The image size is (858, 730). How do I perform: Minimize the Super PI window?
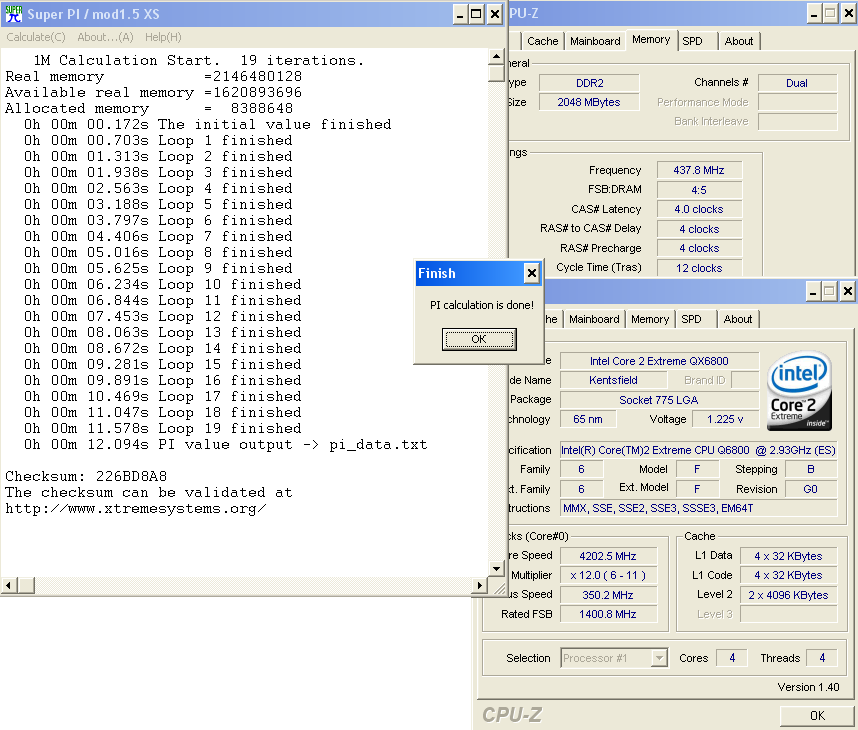click(460, 14)
